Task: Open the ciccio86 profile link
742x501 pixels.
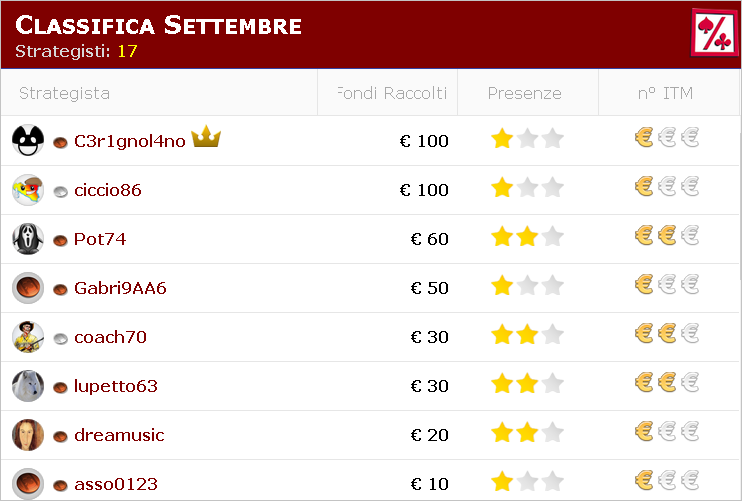Action: coord(108,190)
